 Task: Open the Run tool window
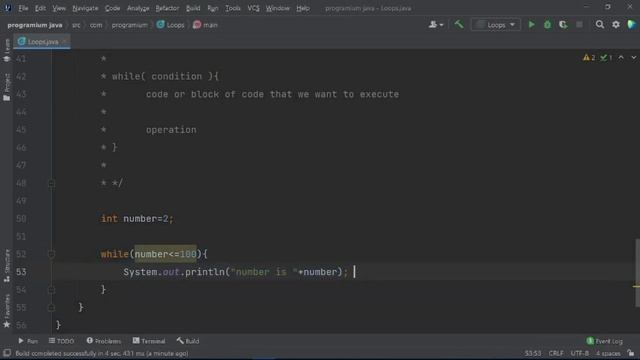click(x=28, y=341)
